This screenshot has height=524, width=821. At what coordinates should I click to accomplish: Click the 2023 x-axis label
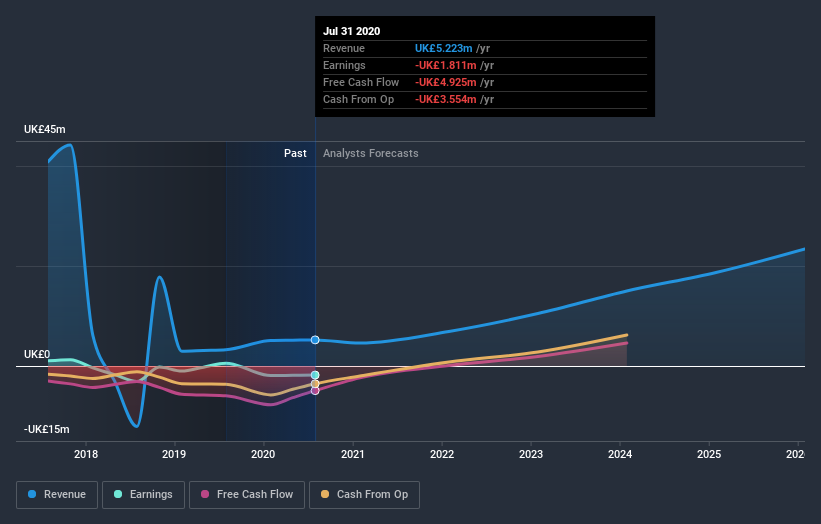tap(531, 454)
